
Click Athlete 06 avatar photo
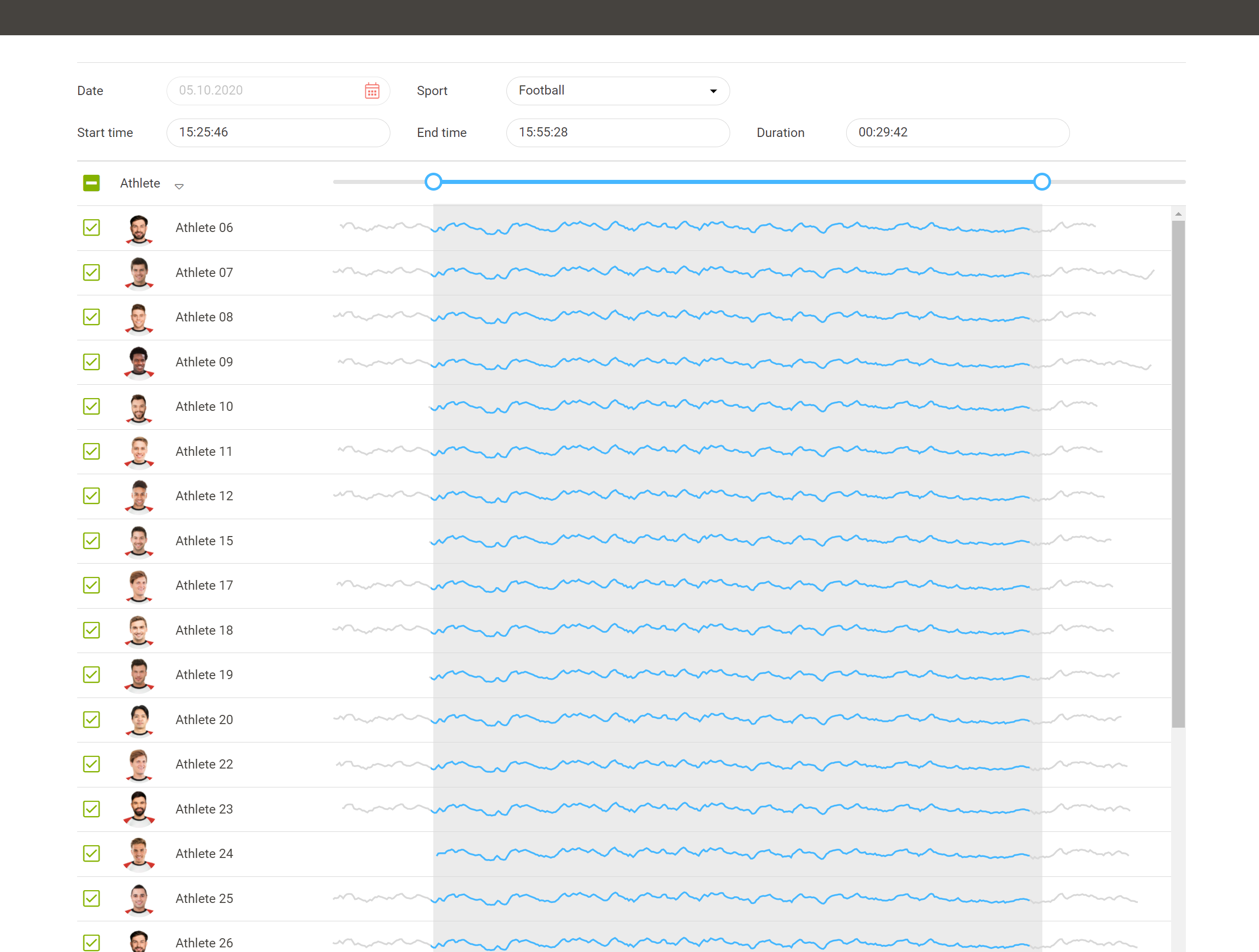pos(139,229)
